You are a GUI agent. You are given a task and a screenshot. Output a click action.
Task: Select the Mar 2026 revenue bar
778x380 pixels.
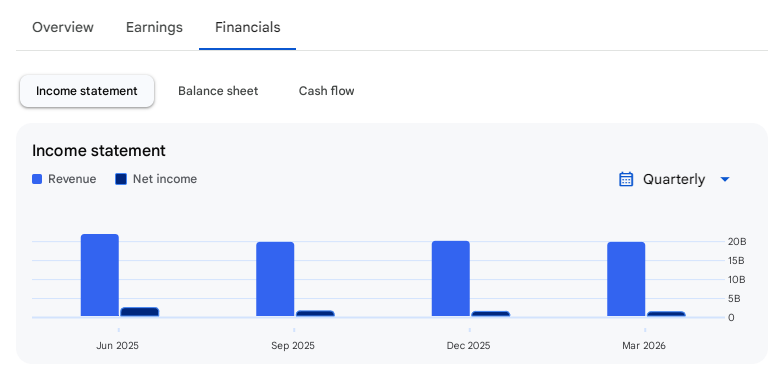point(626,279)
